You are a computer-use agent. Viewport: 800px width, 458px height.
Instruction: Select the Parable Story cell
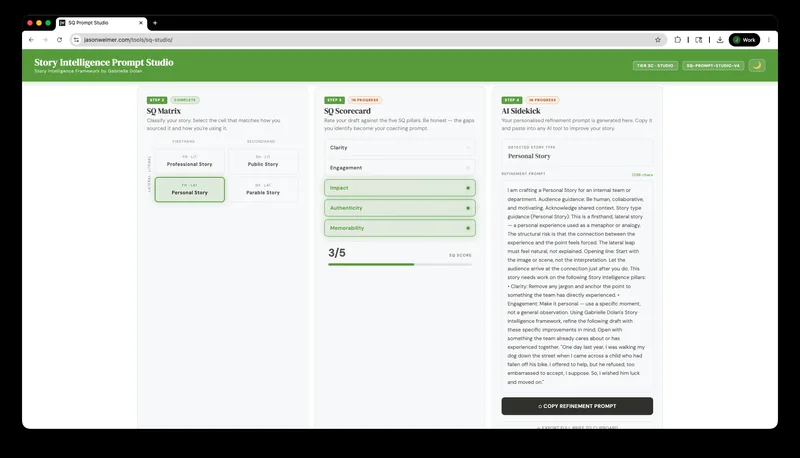[x=263, y=189]
